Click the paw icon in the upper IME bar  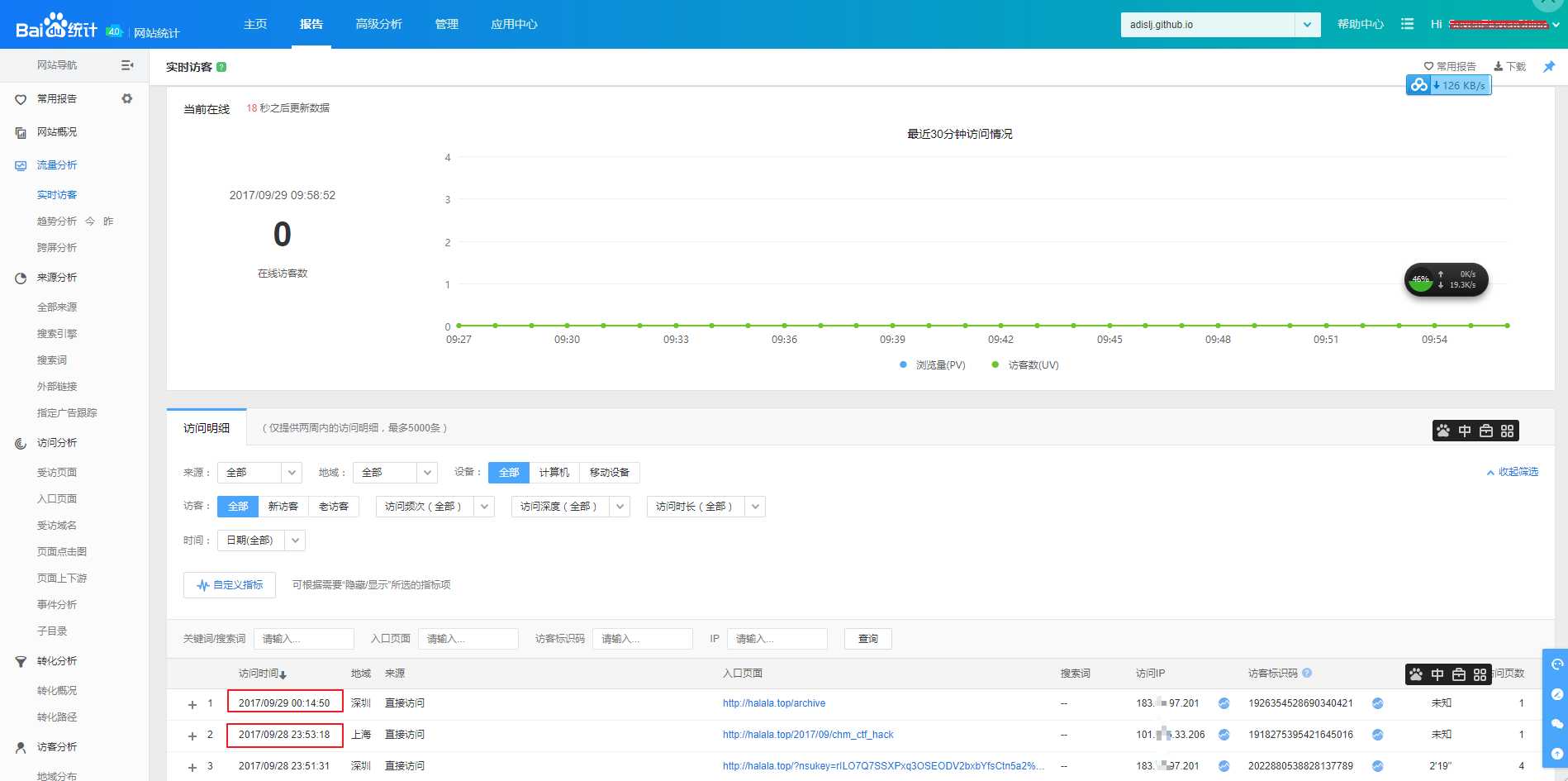(1443, 431)
